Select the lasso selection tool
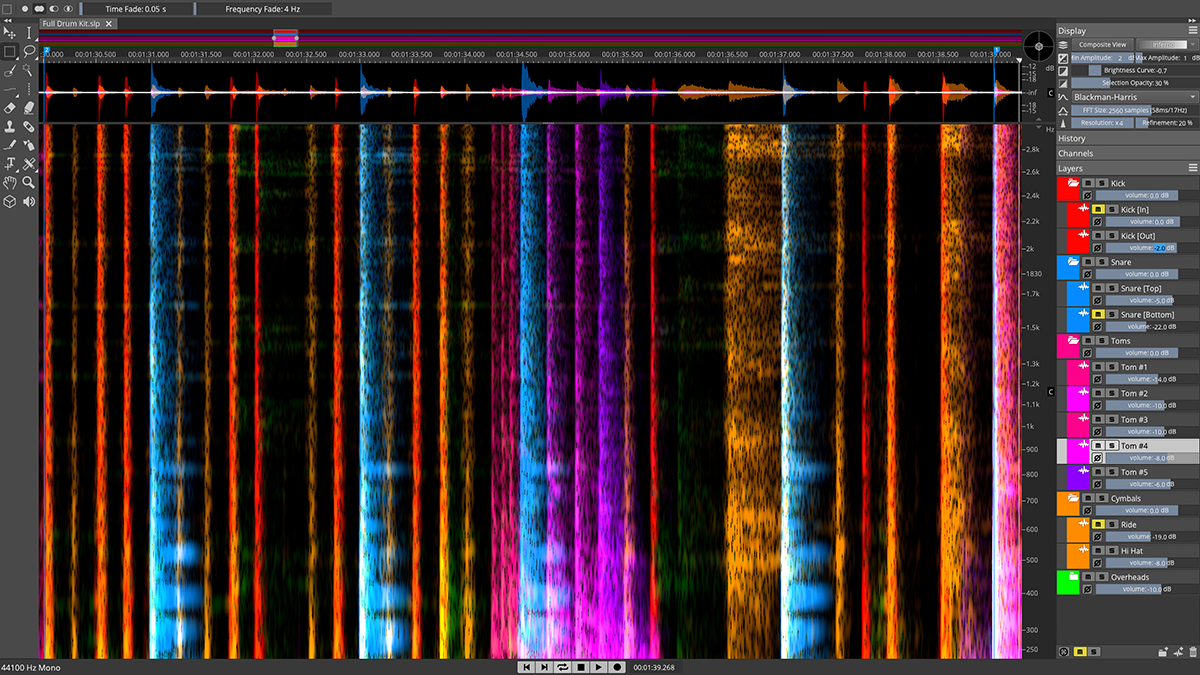This screenshot has width=1200, height=675. pyautogui.click(x=29, y=51)
